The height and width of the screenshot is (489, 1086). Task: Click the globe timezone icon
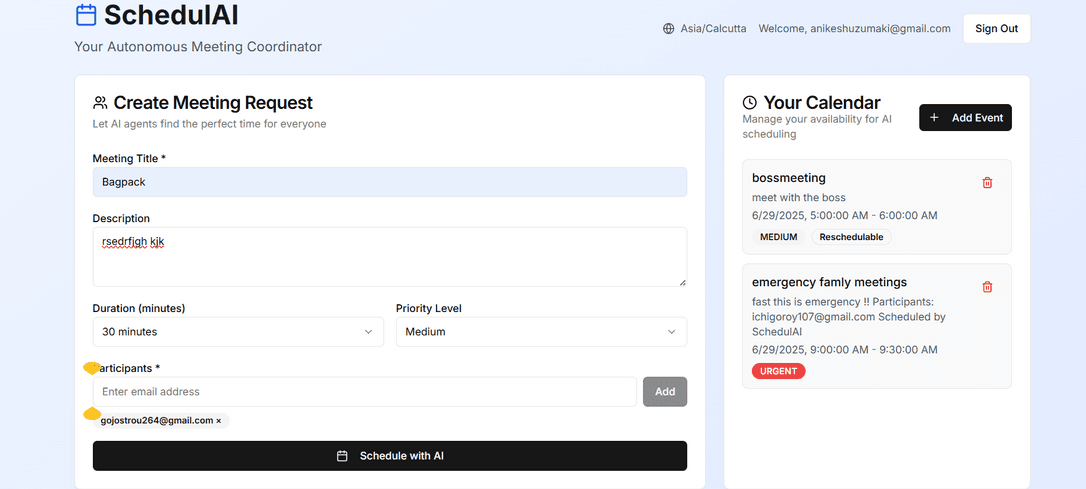click(668, 29)
